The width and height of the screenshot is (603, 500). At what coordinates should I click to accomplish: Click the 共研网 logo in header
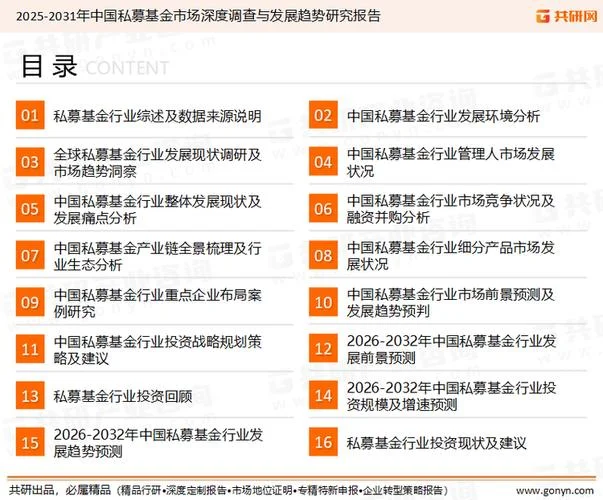[566, 16]
